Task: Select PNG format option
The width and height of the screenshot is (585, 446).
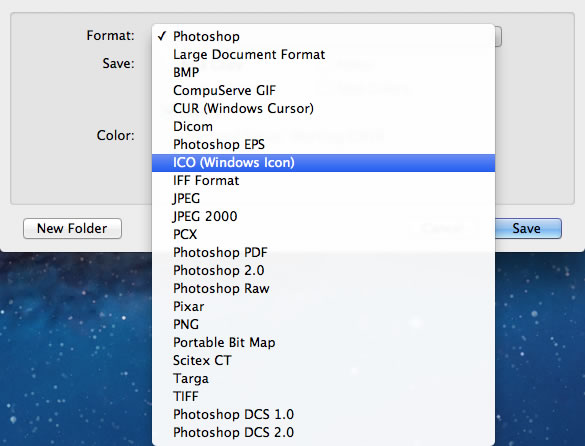Action: coord(323,324)
